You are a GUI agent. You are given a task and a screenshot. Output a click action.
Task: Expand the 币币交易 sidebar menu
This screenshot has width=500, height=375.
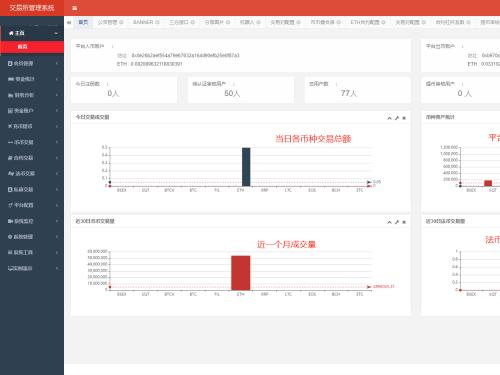coord(32,142)
